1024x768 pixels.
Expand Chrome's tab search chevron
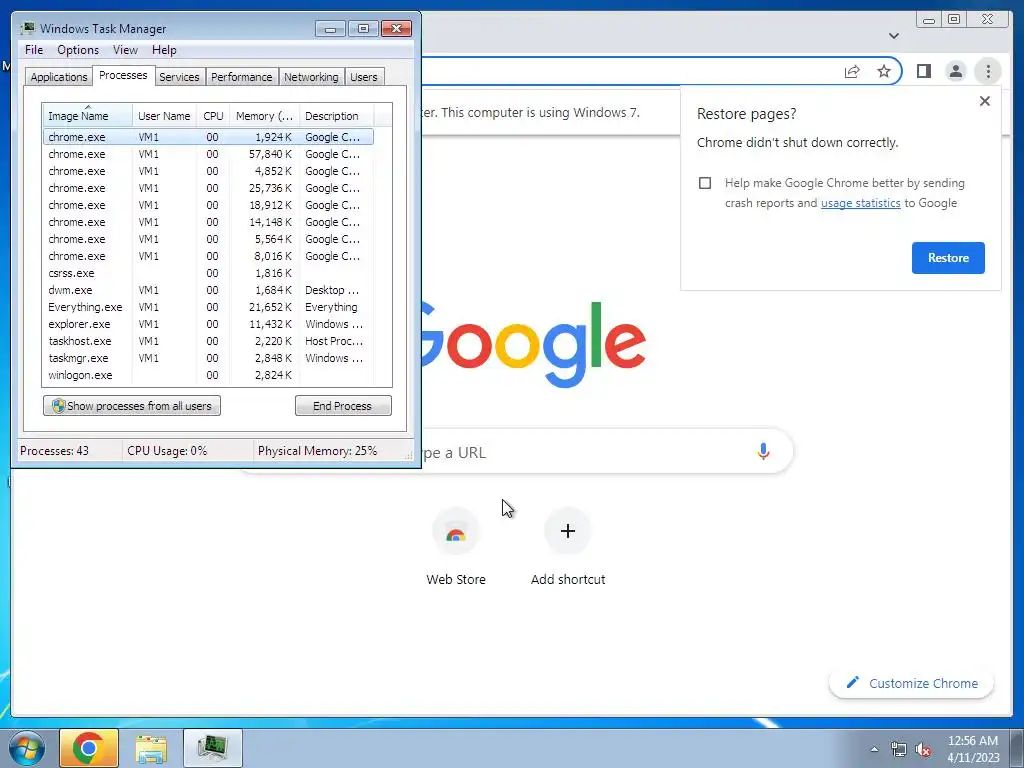(x=894, y=36)
